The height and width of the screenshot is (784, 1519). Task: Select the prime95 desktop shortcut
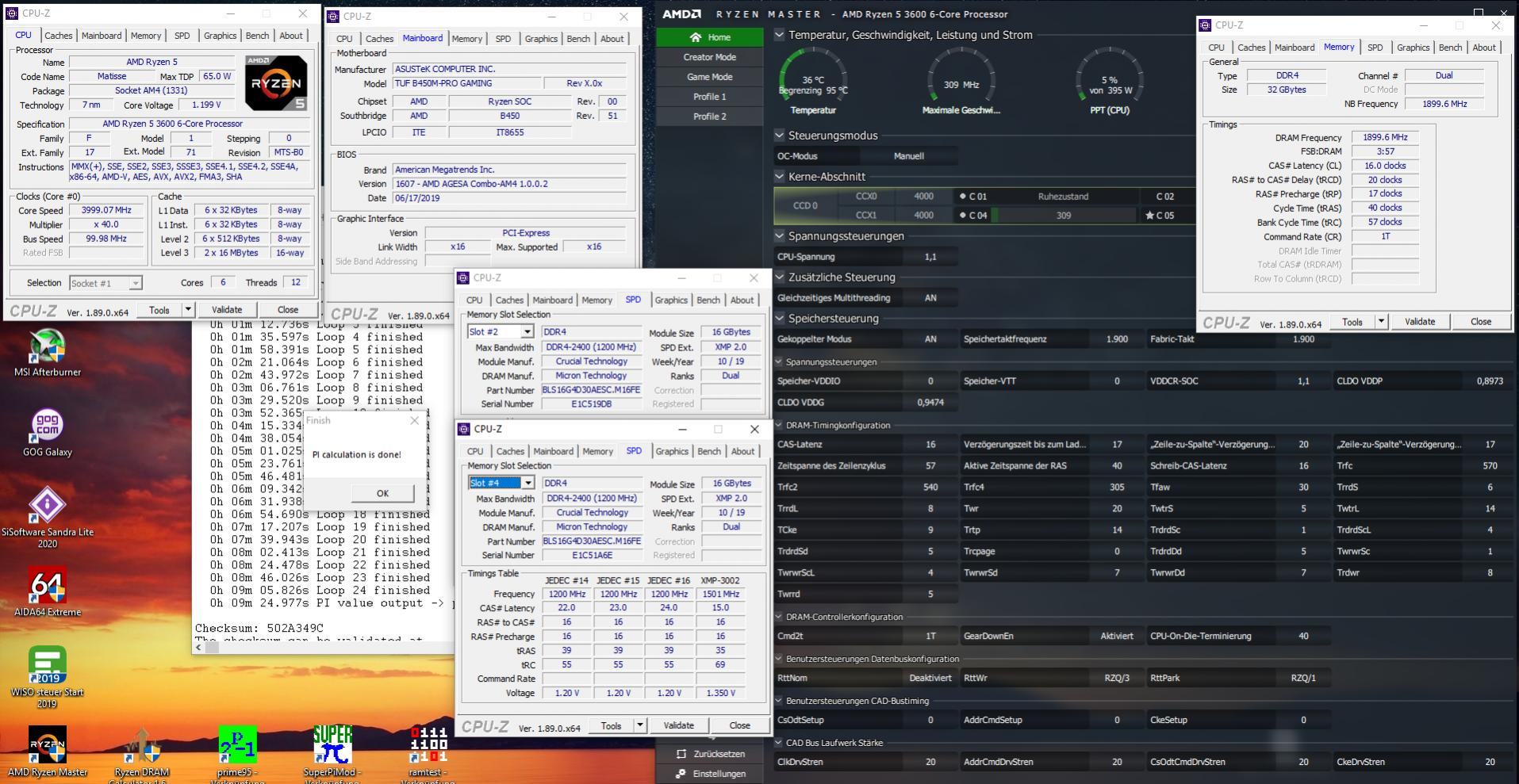click(237, 753)
